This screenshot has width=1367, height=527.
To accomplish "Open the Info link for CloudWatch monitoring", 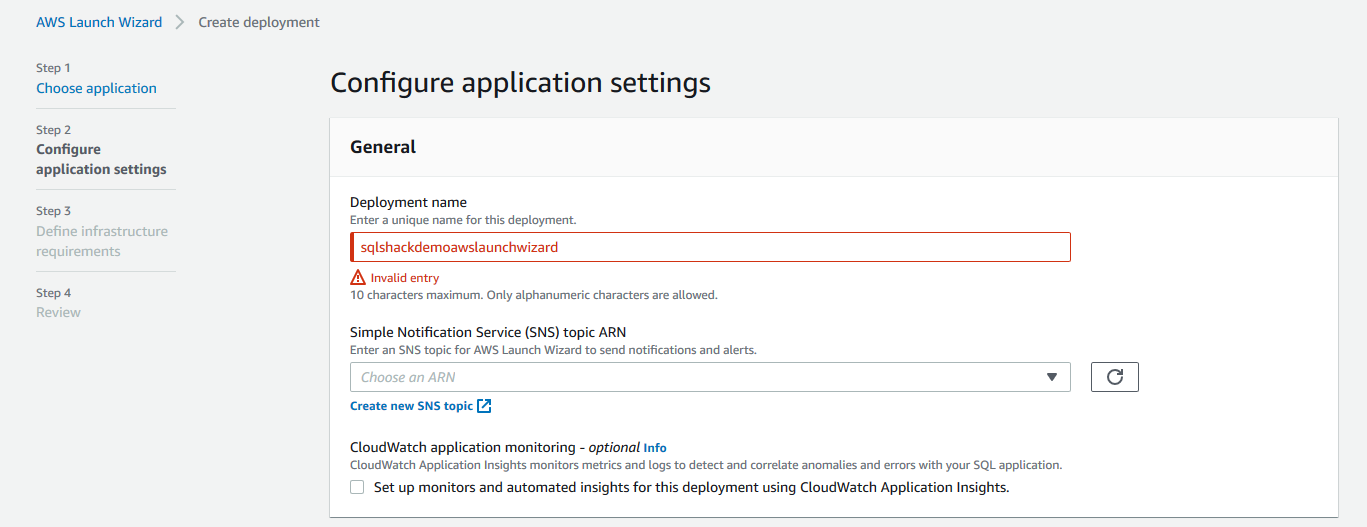I will click(x=655, y=448).
